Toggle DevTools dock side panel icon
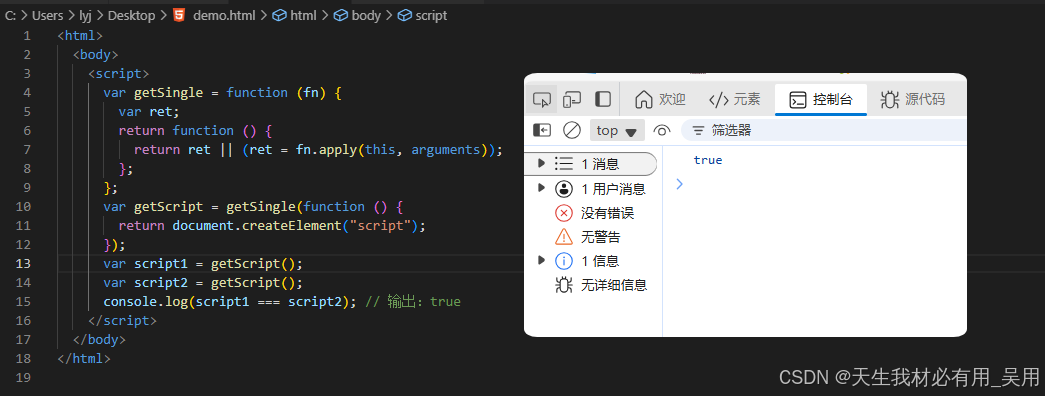Image resolution: width=1045 pixels, height=396 pixels. point(603,99)
